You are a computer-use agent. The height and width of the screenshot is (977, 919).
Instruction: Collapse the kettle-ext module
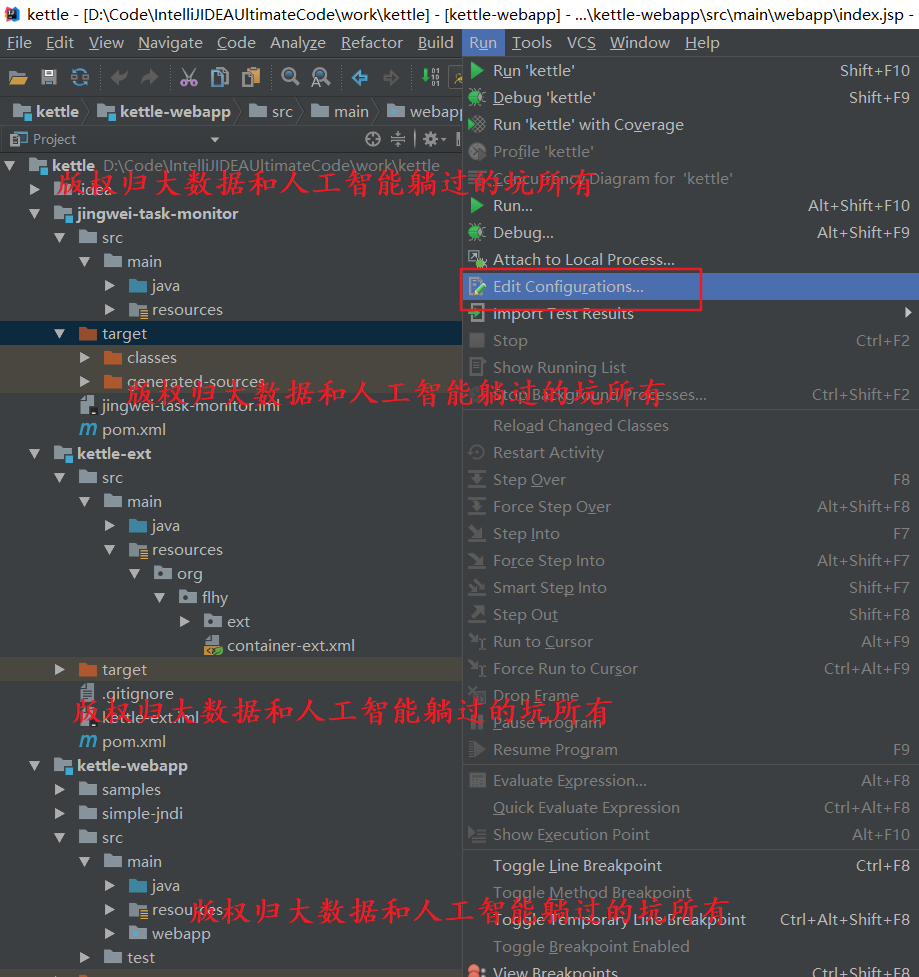tap(35, 454)
